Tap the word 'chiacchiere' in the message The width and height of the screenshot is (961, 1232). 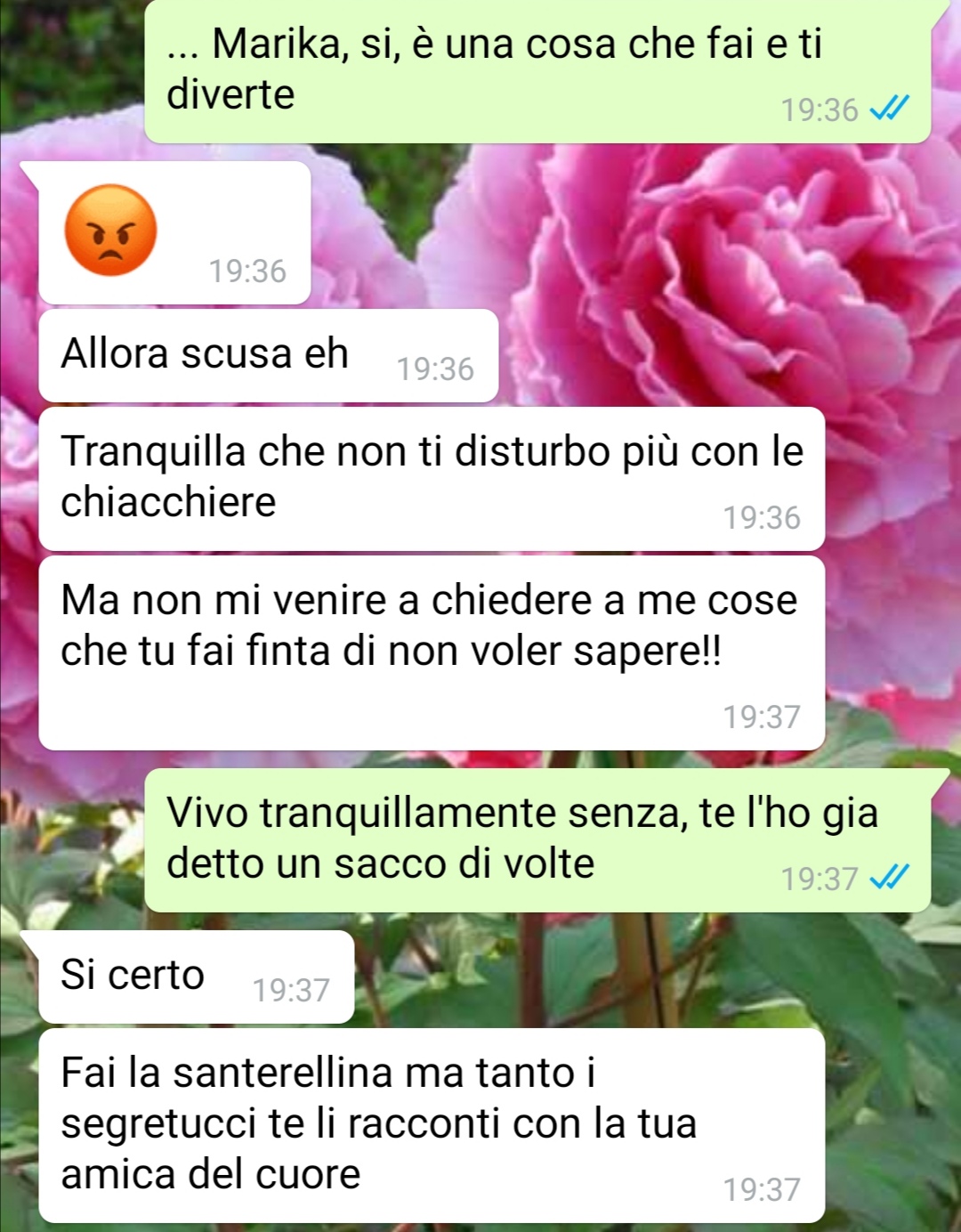[168, 502]
